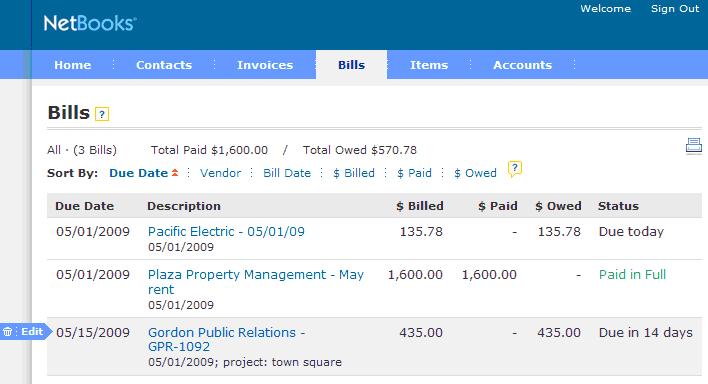708x384 pixels.
Task: Click the $ Paid column header
Action: coord(498,206)
